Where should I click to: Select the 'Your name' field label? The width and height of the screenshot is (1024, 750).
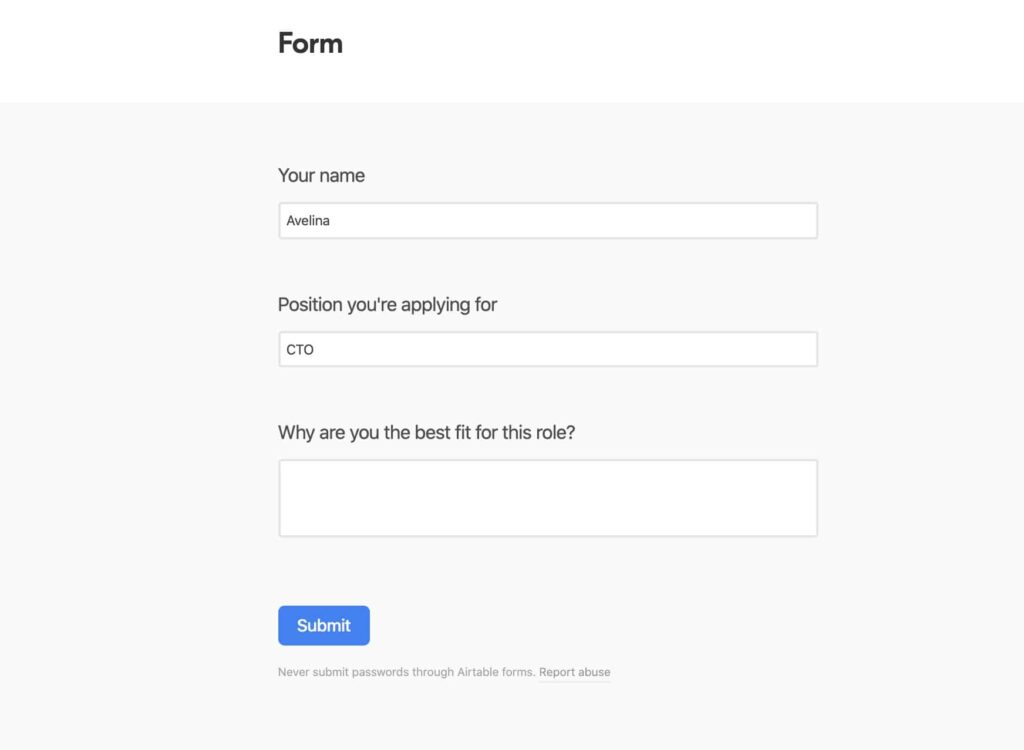(x=321, y=175)
